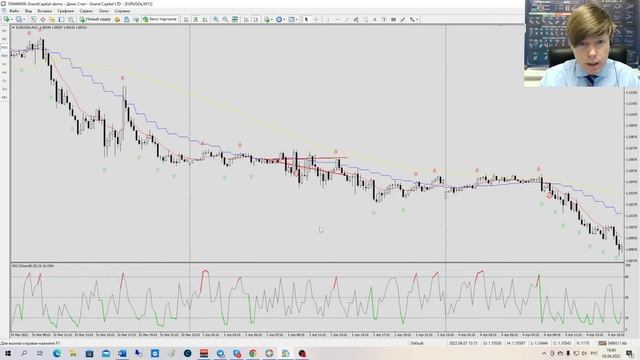The image size is (640, 360).
Task: Open the Графики menu
Action: pyautogui.click(x=65, y=11)
